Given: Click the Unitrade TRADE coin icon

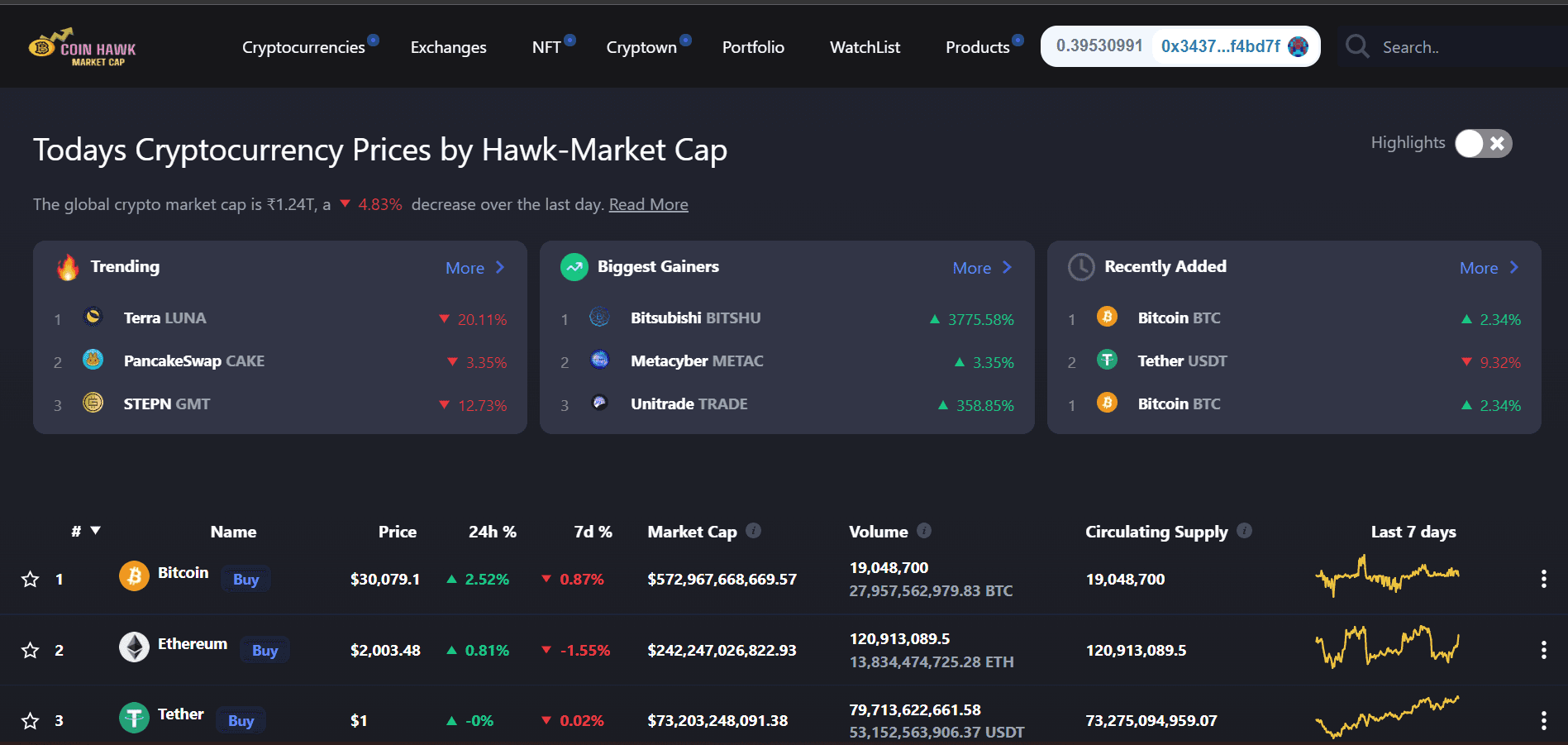Looking at the screenshot, I should coord(600,403).
